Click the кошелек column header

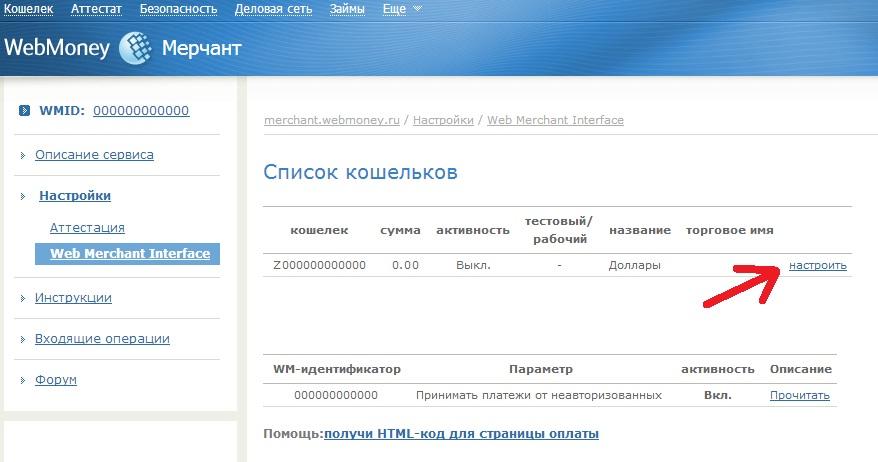319,230
